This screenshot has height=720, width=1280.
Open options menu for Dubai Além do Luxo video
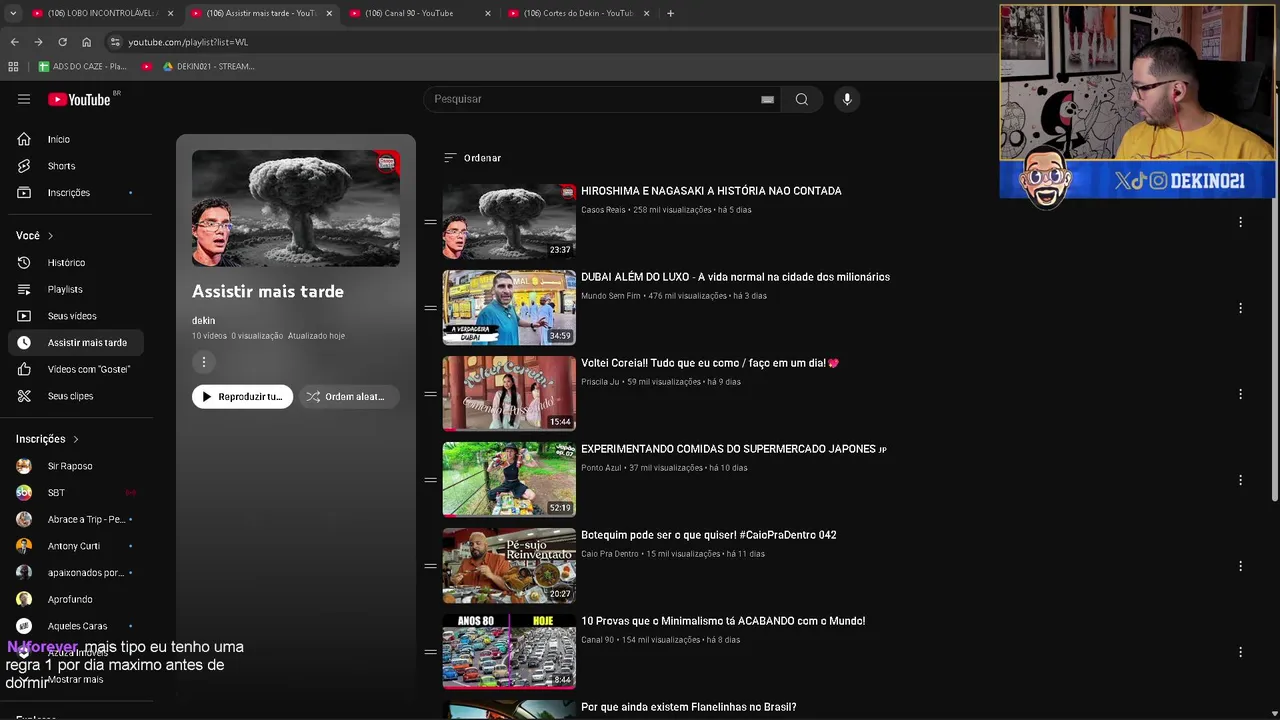pyautogui.click(x=1240, y=308)
